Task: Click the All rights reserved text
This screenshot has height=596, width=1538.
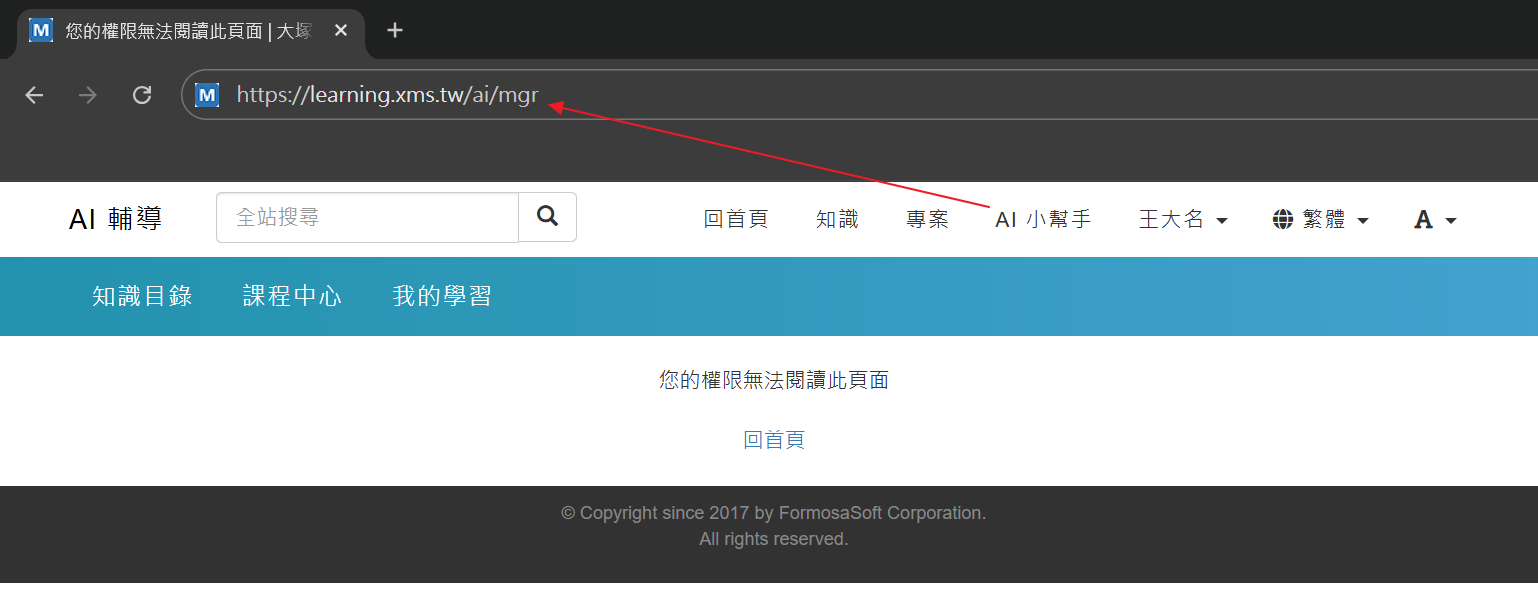Action: click(x=774, y=539)
